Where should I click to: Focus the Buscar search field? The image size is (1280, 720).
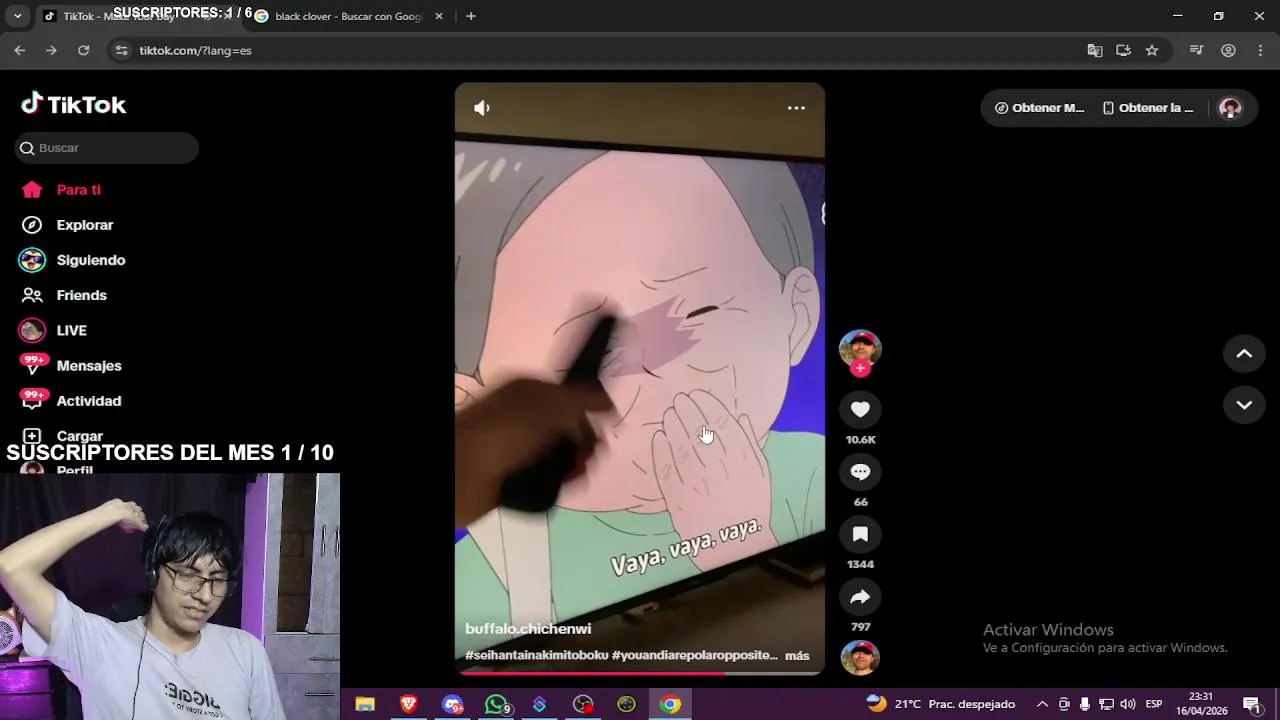107,148
